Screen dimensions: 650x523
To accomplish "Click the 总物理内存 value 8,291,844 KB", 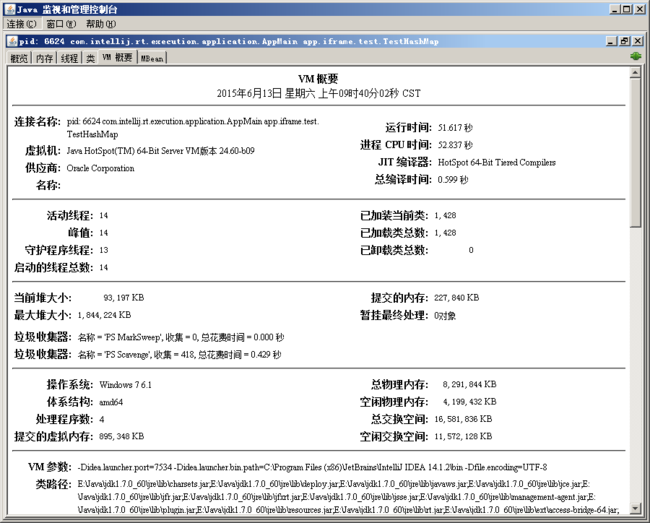I will [469, 385].
